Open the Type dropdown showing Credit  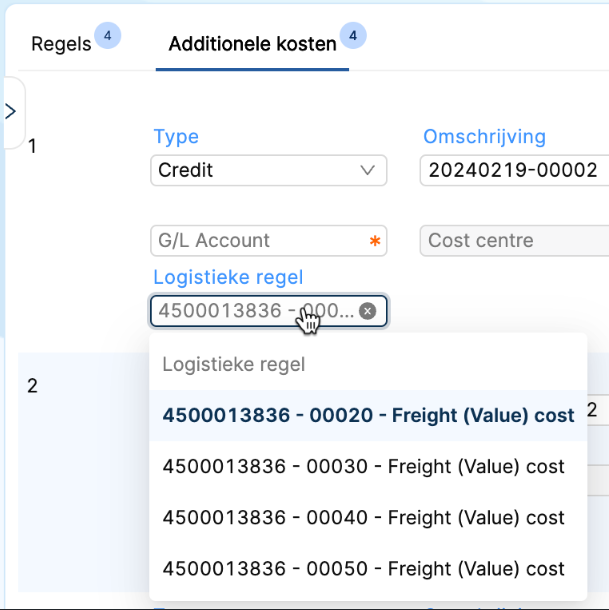[268, 170]
